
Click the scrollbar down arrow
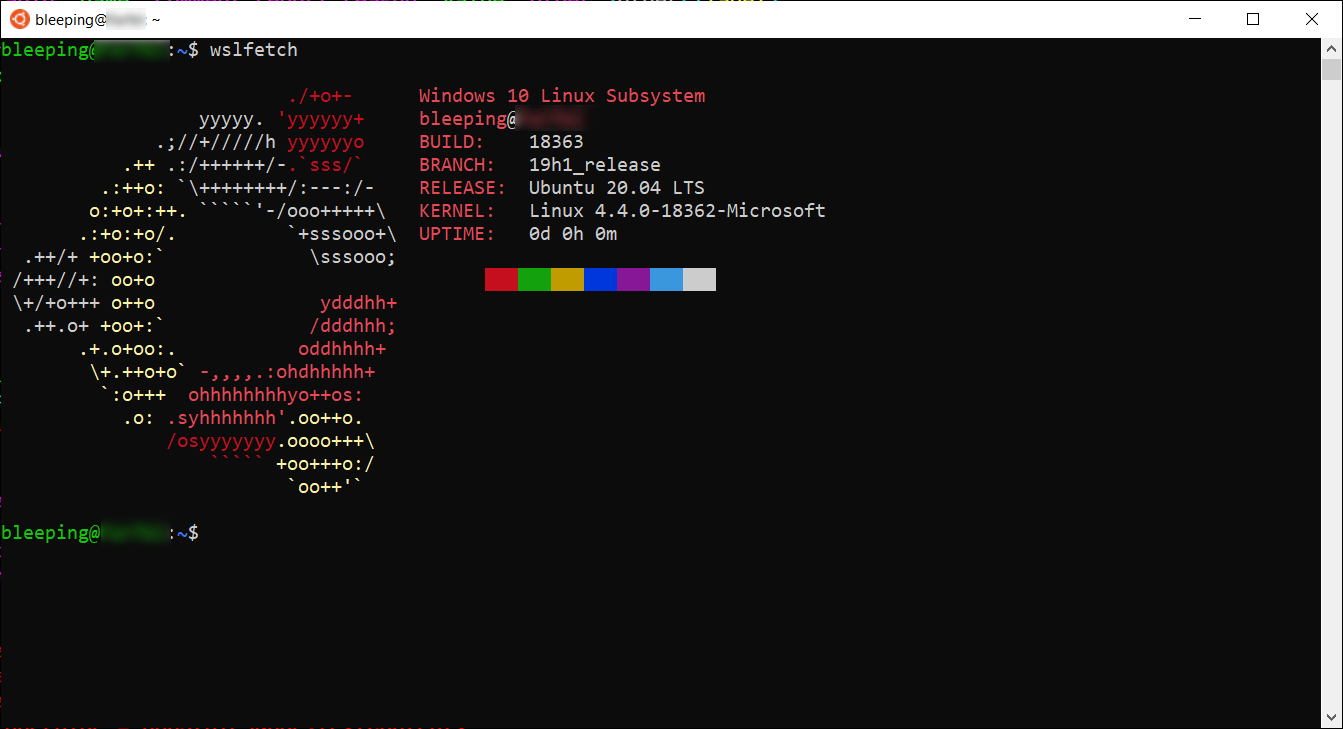coord(1331,718)
